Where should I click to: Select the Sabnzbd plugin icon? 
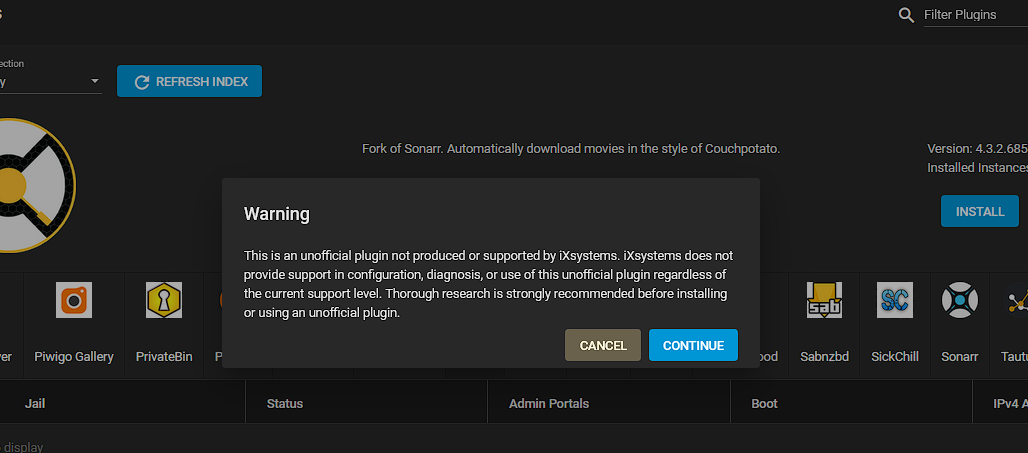click(824, 300)
